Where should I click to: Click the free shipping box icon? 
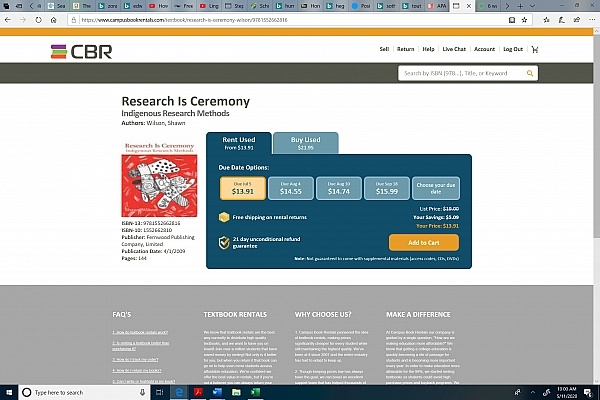[224, 215]
